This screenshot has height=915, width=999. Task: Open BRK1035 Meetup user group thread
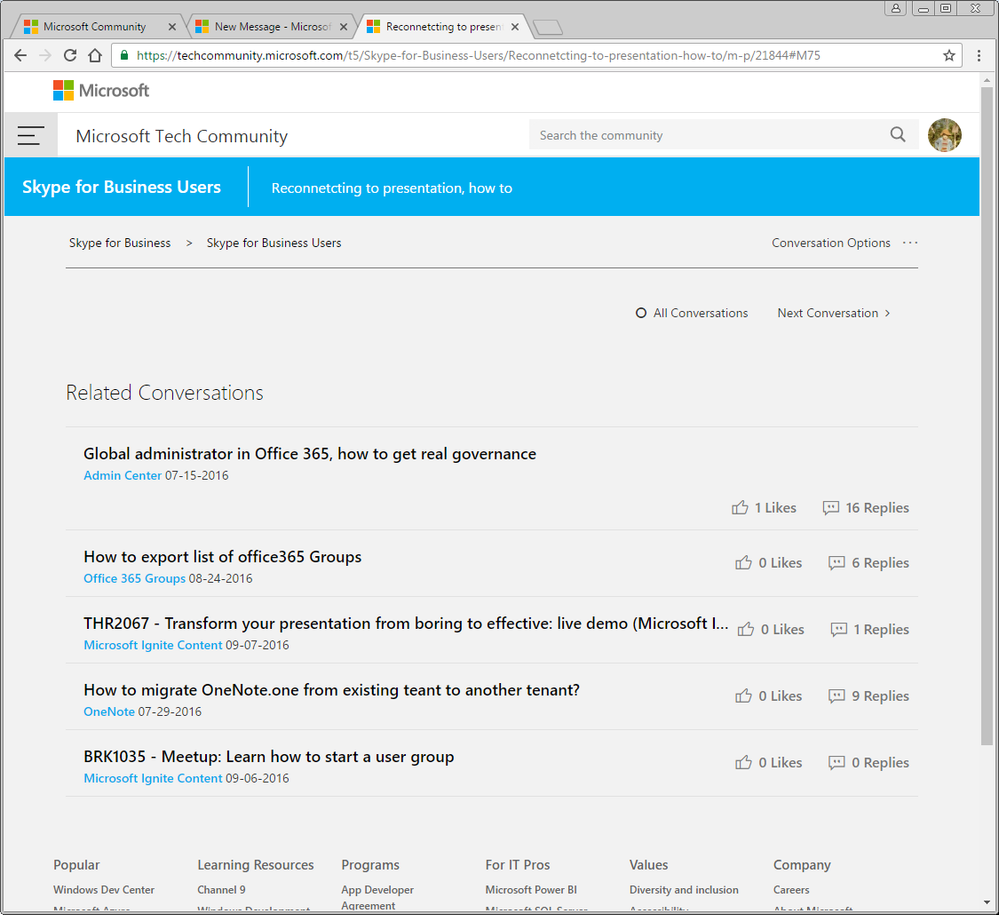(269, 756)
